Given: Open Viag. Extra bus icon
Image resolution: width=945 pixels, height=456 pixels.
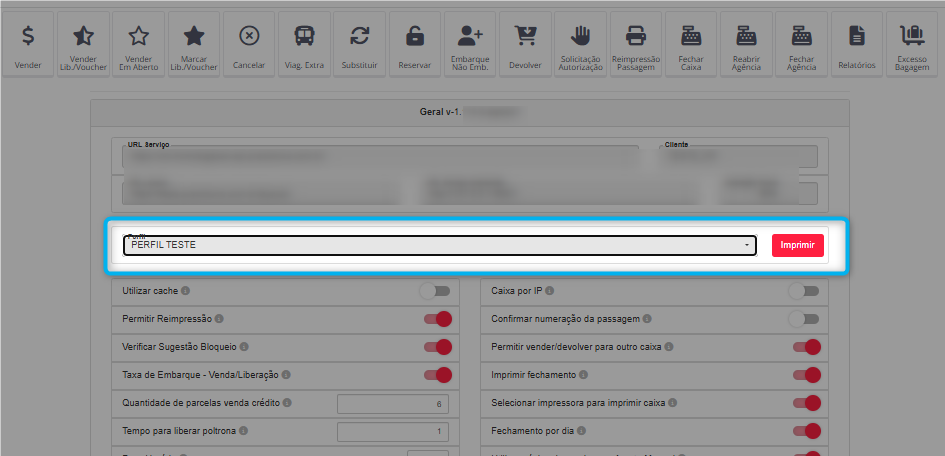Looking at the screenshot, I should click(x=304, y=36).
